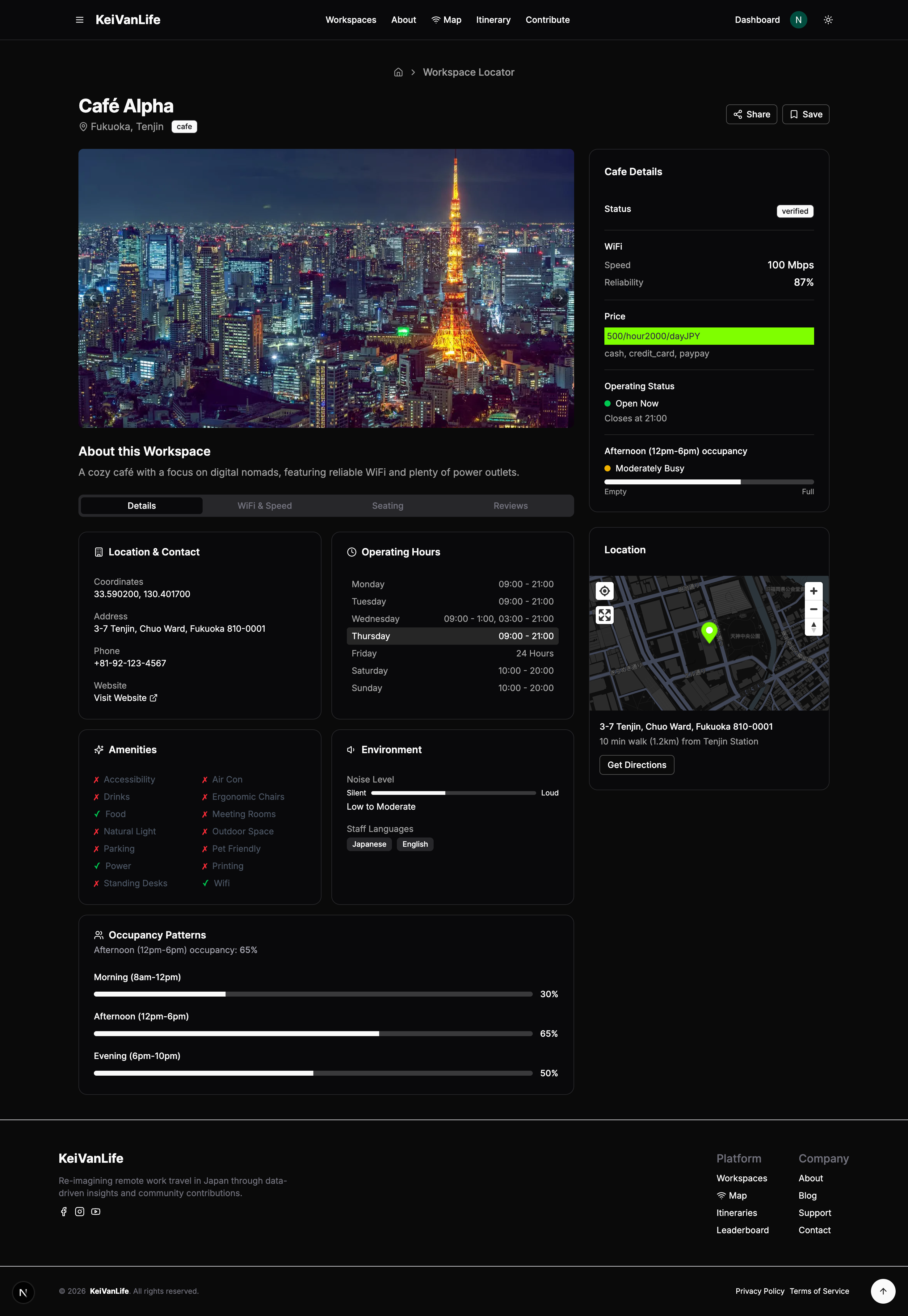Show previous photo with left arrow

(93, 297)
